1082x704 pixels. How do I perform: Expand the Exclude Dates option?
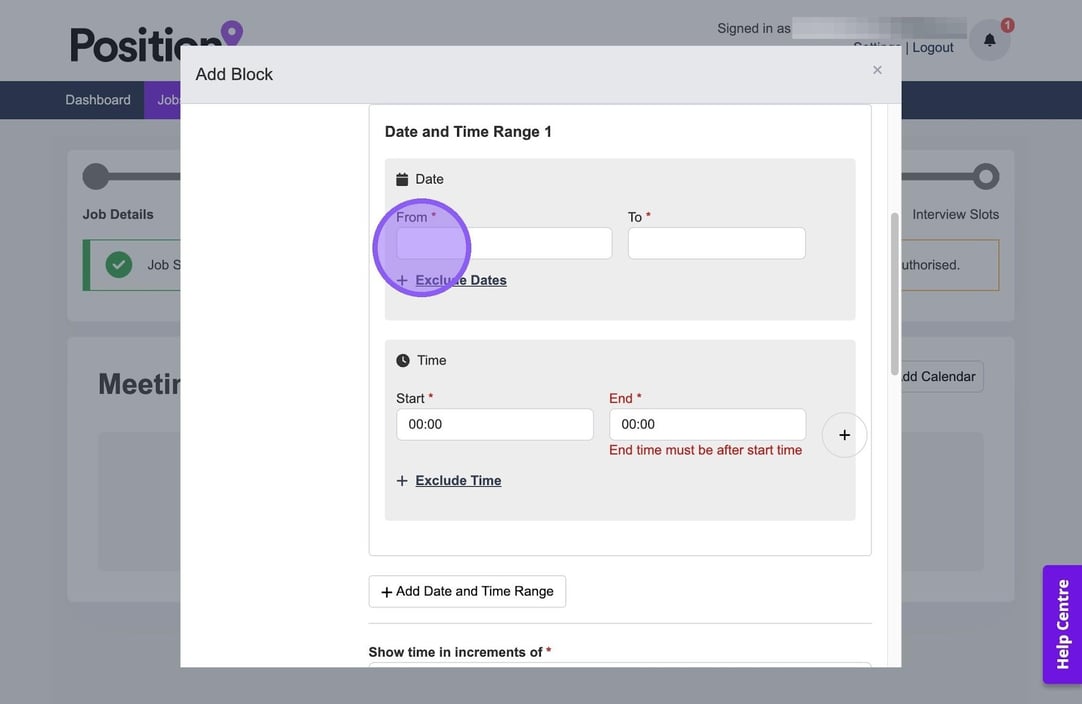coord(460,280)
